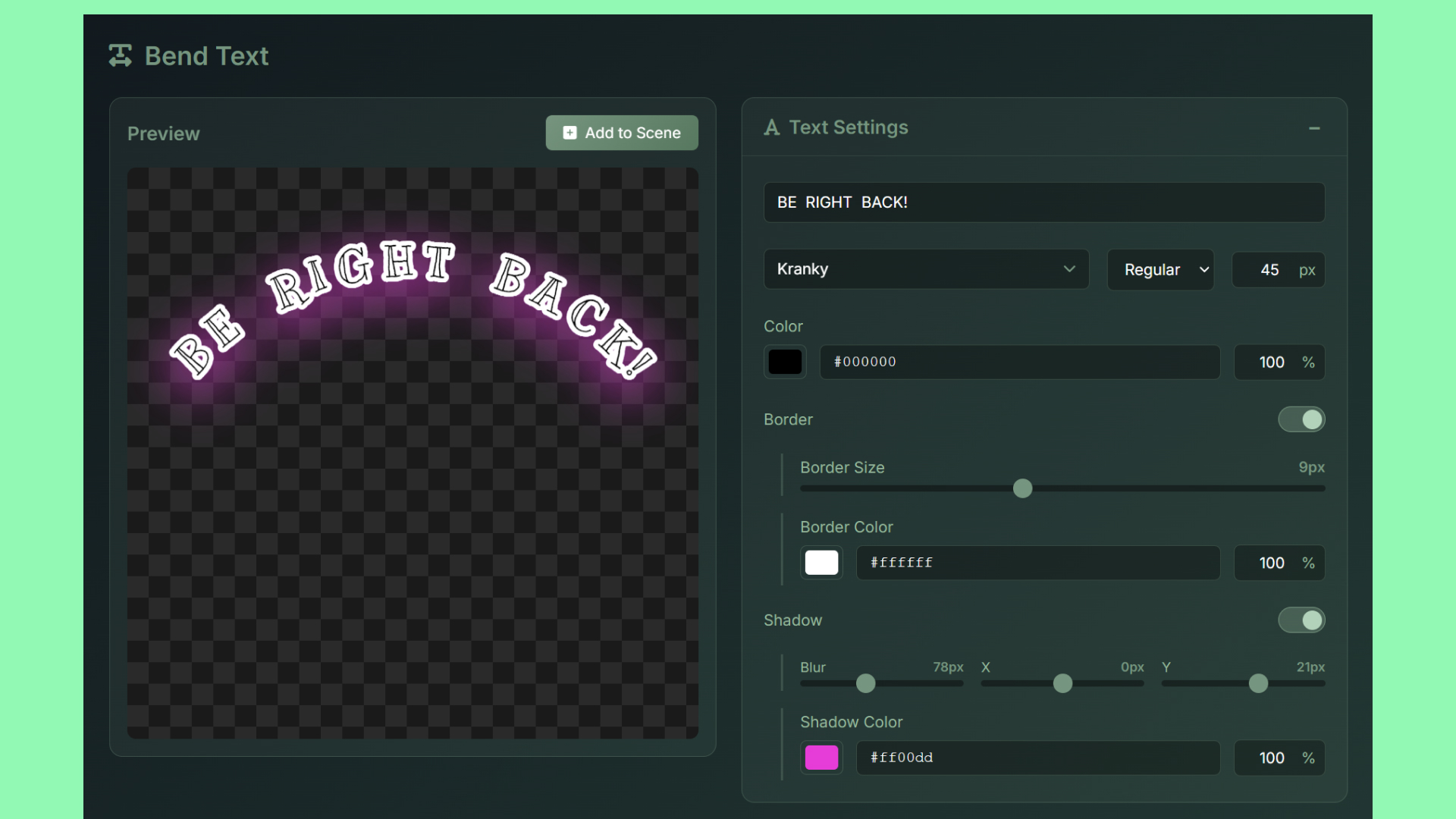Click the Border Color label
The height and width of the screenshot is (819, 1456).
(846, 527)
